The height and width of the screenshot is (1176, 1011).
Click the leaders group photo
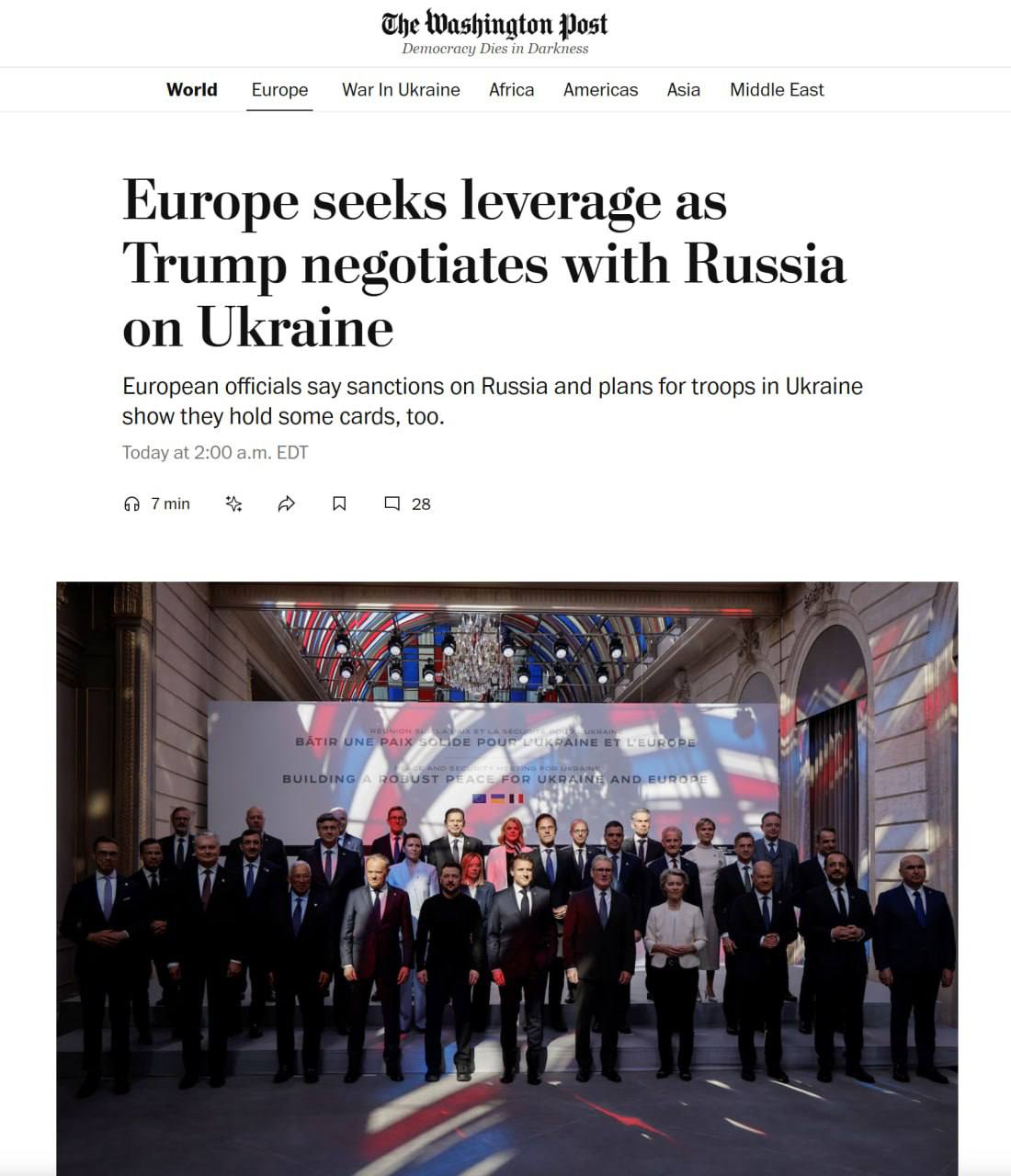click(x=506, y=877)
